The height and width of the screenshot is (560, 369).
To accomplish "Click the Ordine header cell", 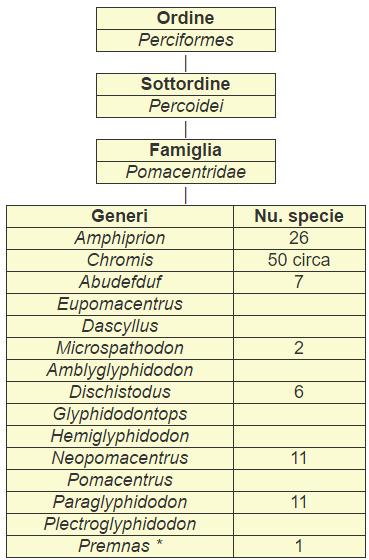I will pyautogui.click(x=186, y=19).
